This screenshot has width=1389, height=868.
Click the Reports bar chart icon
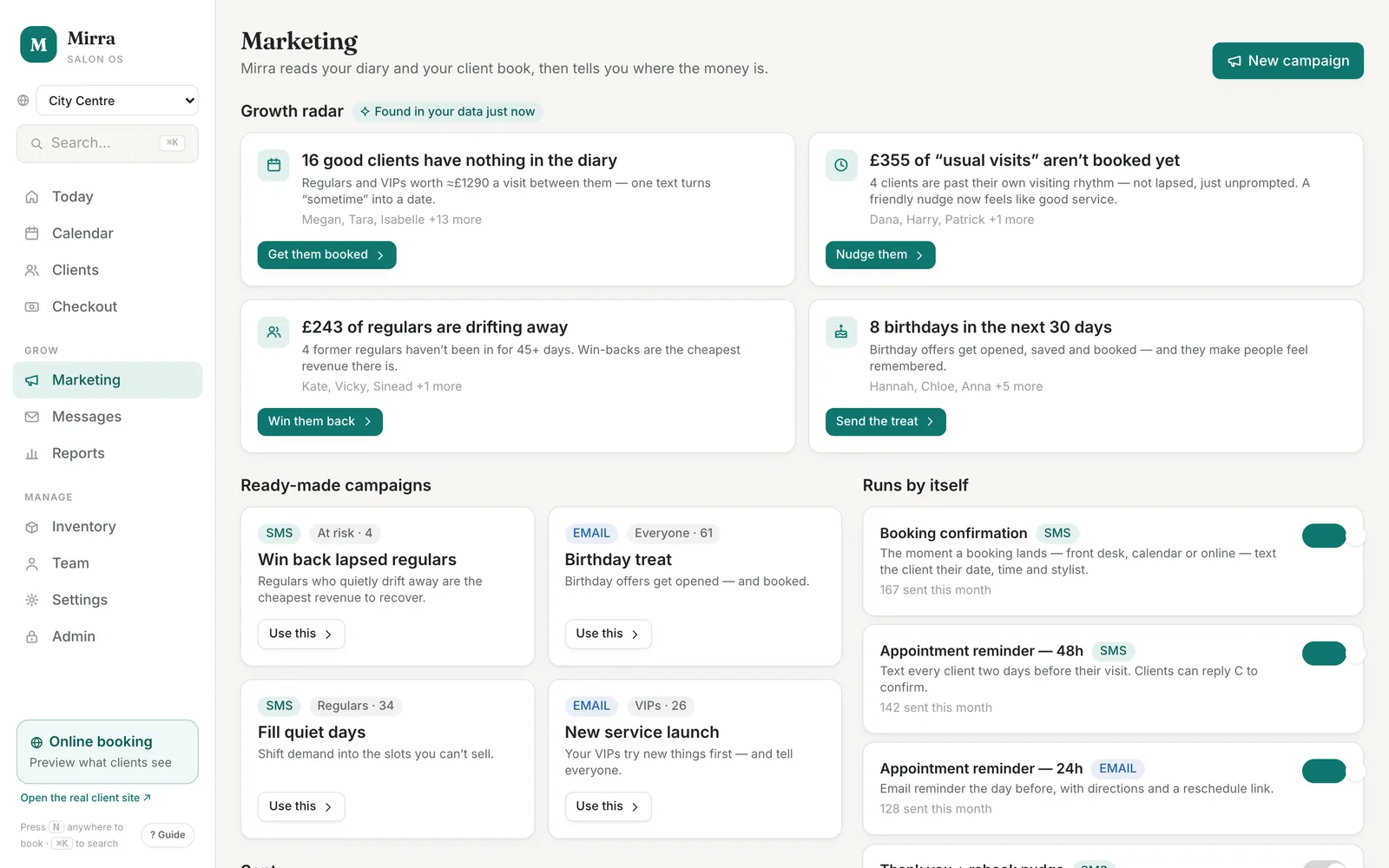point(32,453)
